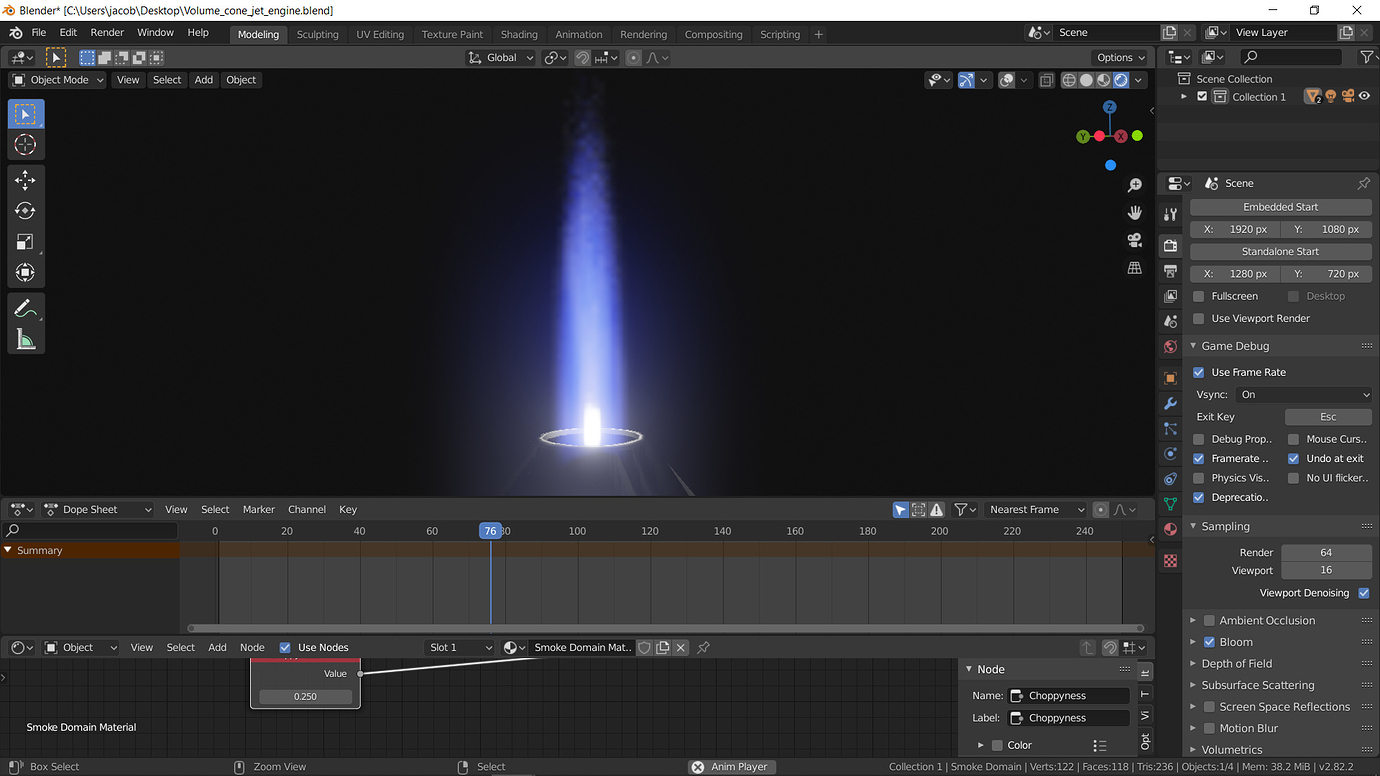Open the Render menu
Image resolution: width=1380 pixels, height=776 pixels.
[x=107, y=31]
